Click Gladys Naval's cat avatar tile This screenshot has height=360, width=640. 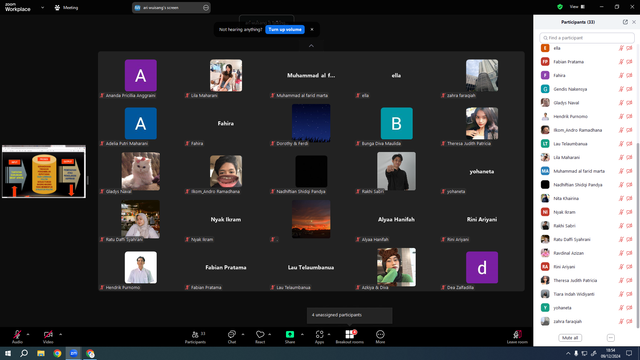(140, 171)
